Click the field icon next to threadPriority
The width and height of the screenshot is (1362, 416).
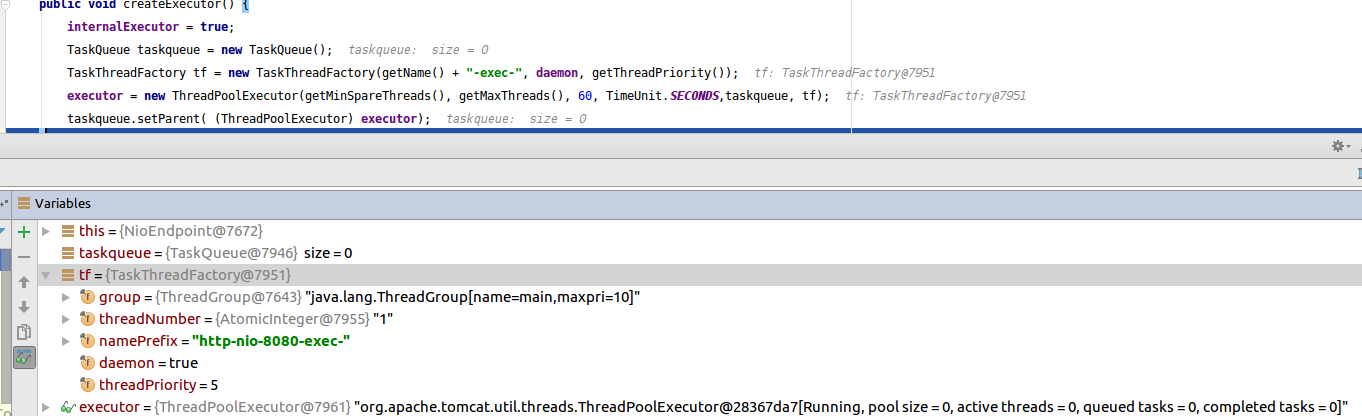click(88, 385)
